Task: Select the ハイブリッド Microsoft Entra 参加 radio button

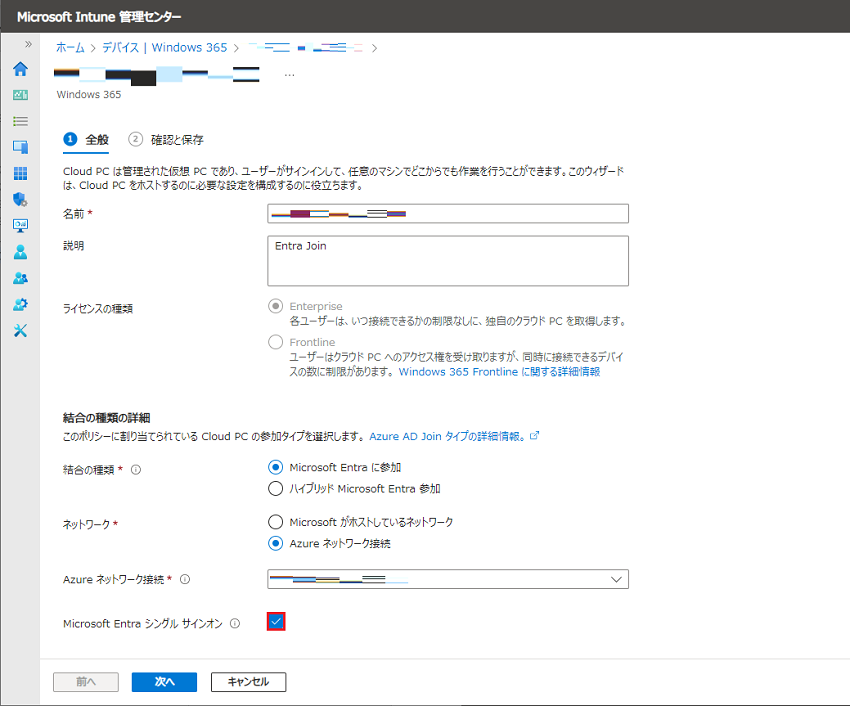Action: (x=276, y=489)
